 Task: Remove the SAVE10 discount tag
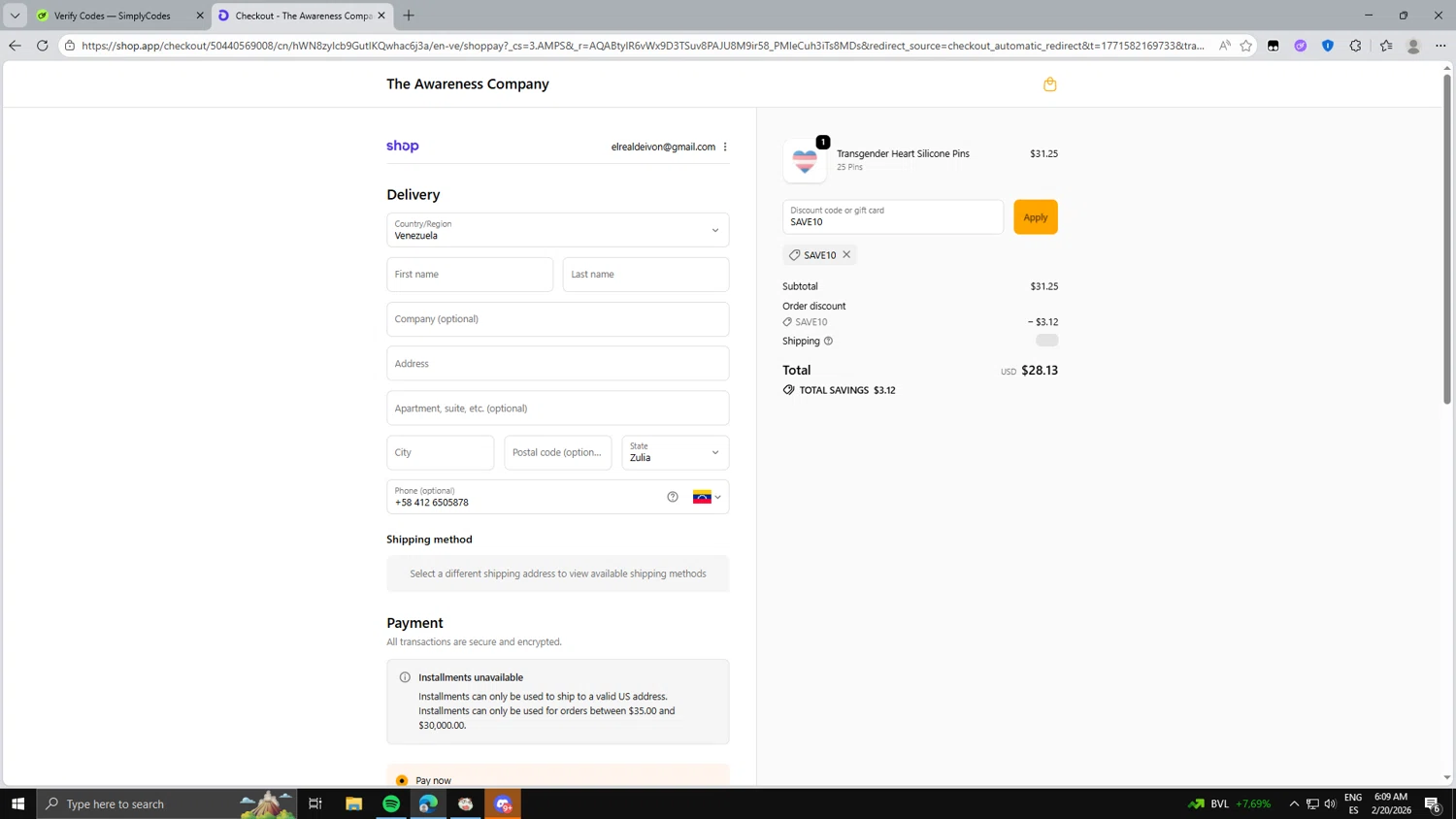pos(846,255)
